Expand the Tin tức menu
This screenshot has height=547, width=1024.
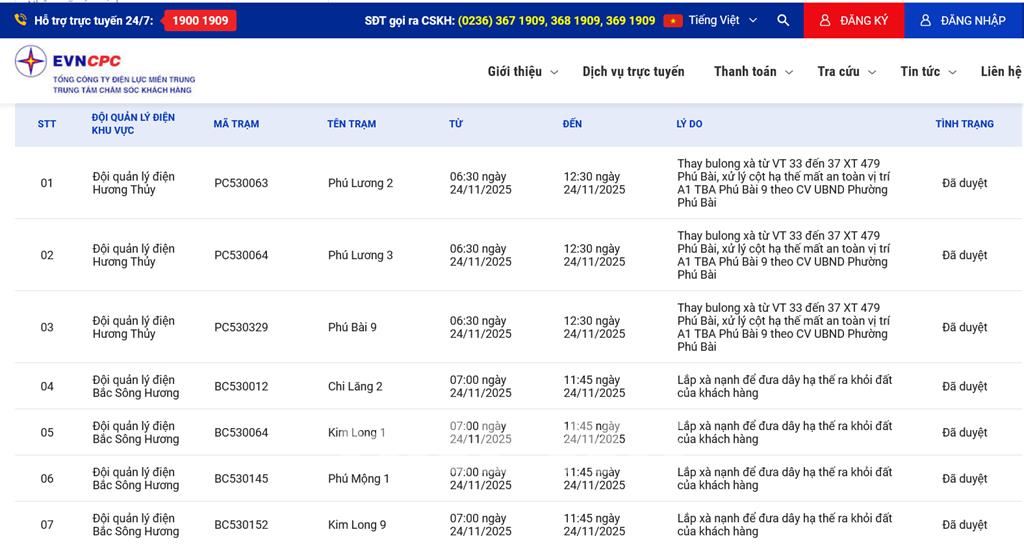[927, 72]
